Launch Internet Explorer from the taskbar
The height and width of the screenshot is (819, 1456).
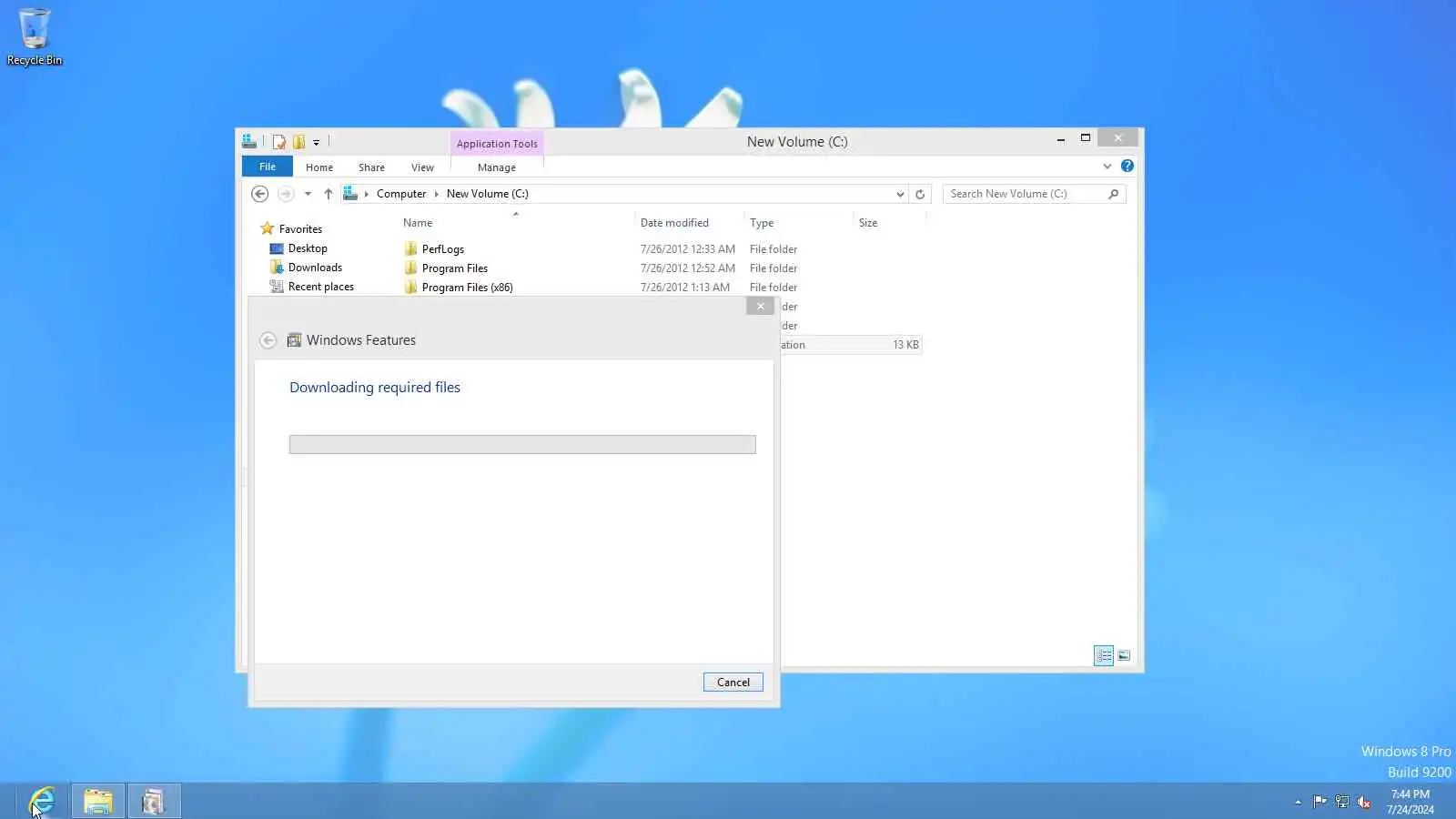click(43, 801)
